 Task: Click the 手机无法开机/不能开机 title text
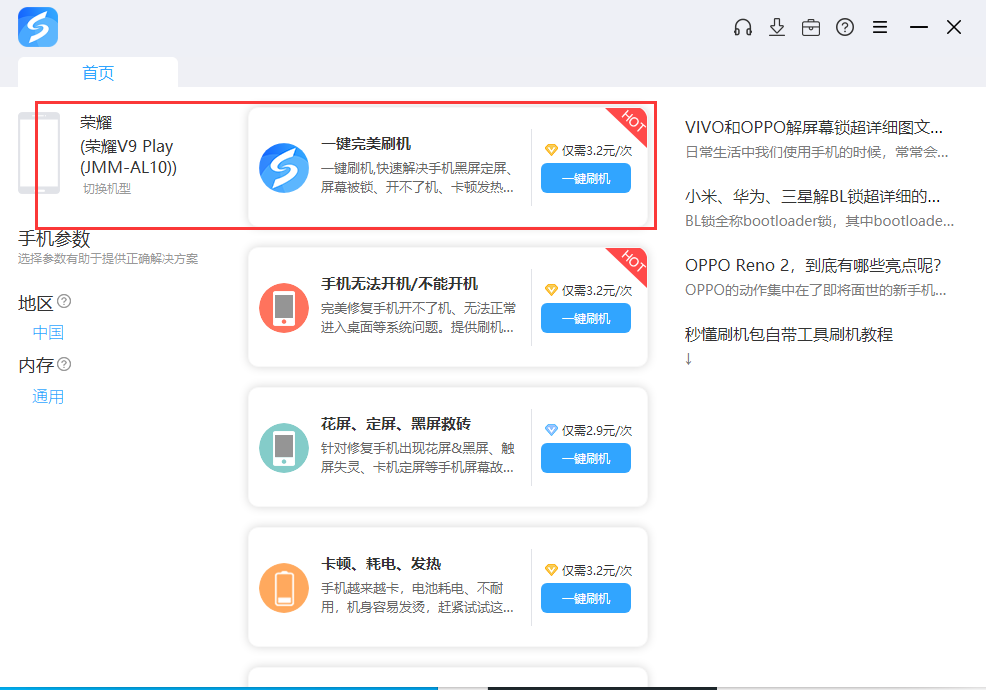[x=399, y=284]
